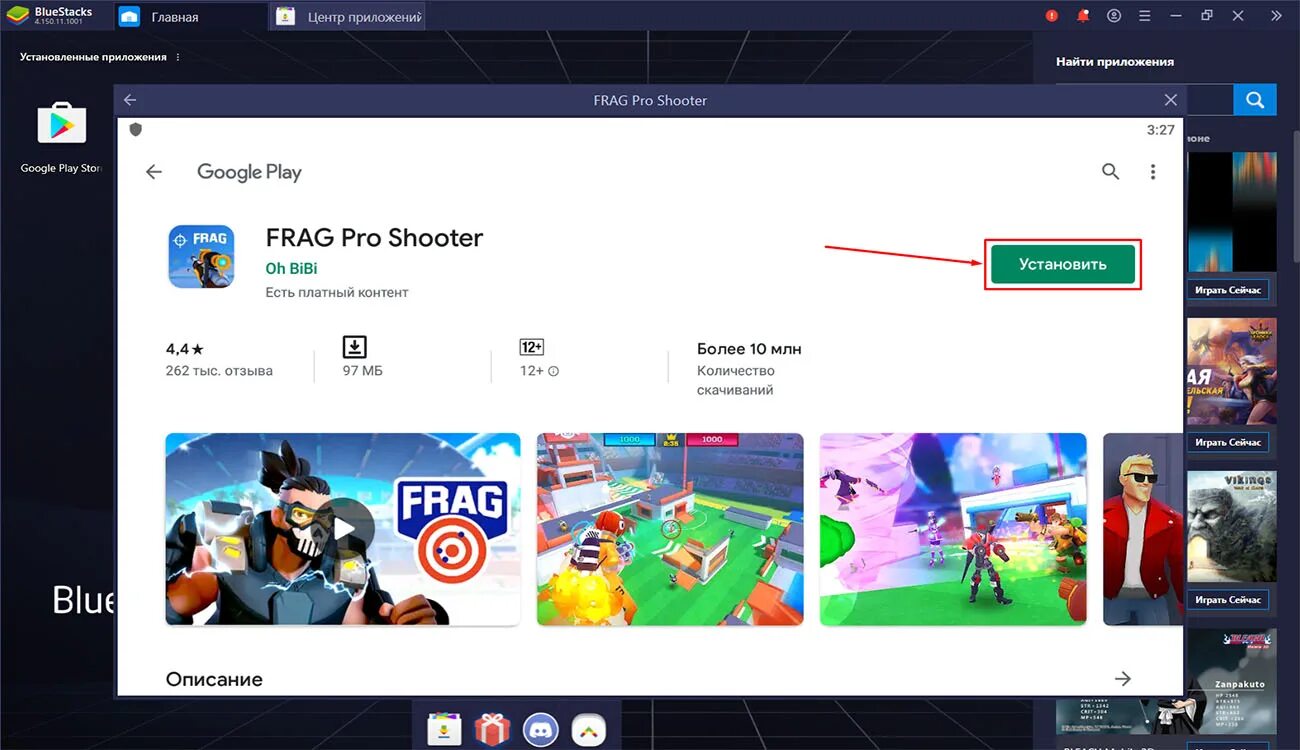This screenshot has height=750, width=1300.
Task: Open Установленные приложения options dots
Action: click(x=178, y=57)
